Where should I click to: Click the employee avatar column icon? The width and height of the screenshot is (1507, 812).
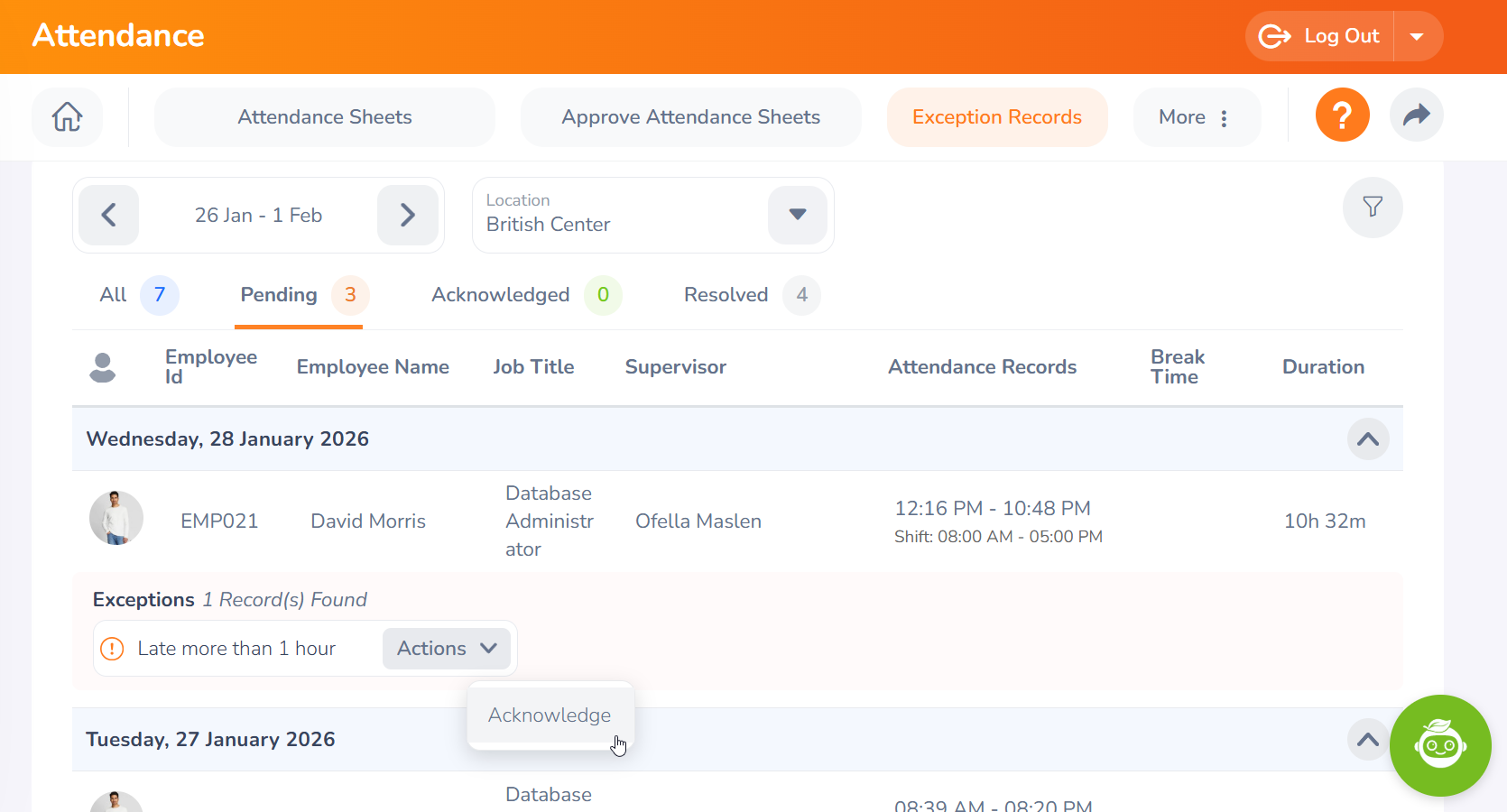click(x=103, y=367)
